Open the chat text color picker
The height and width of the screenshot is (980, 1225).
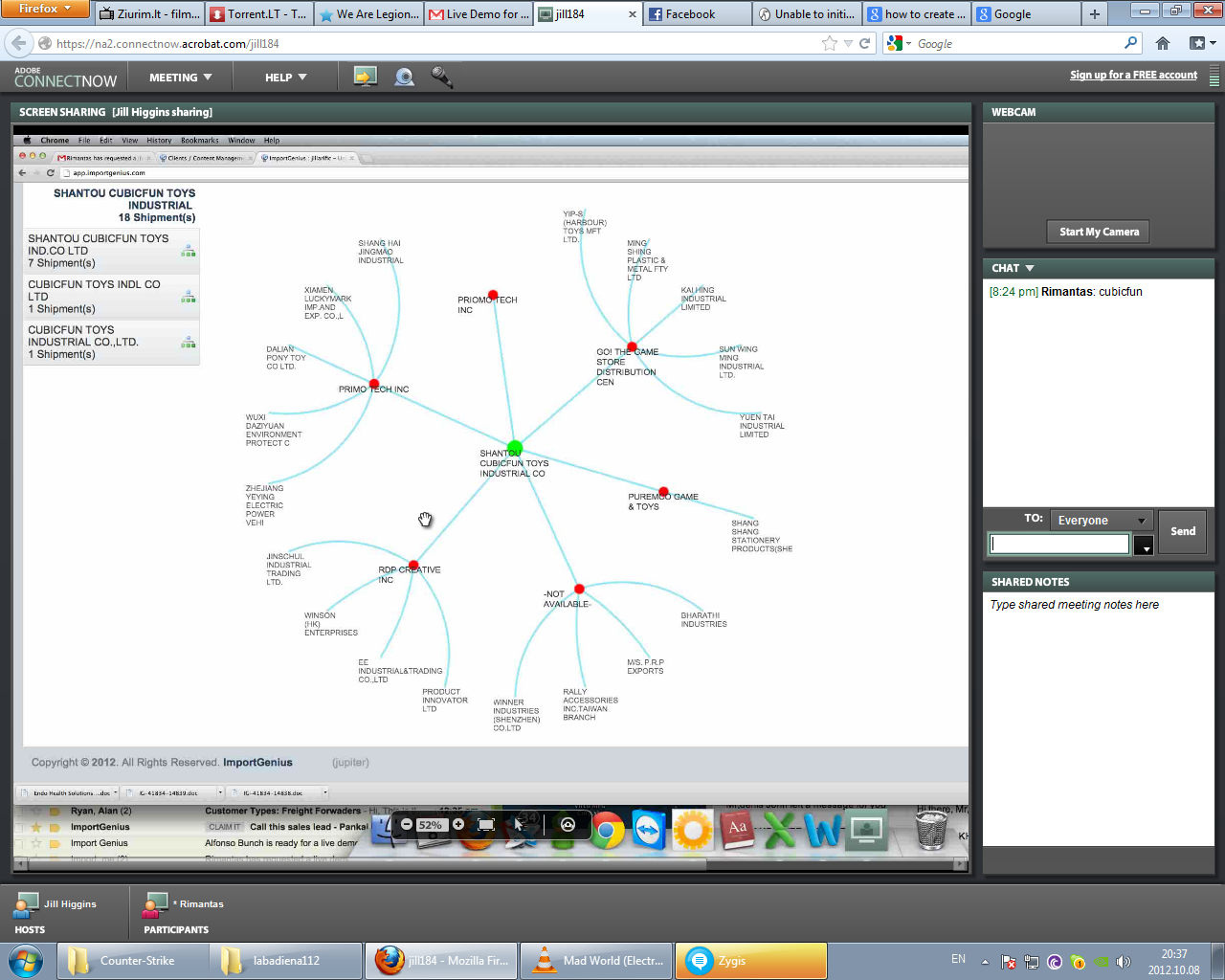coord(1143,545)
